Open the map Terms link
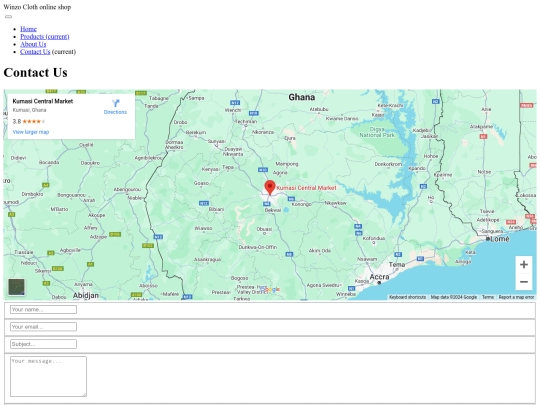The height and width of the screenshot is (405, 540). click(488, 297)
